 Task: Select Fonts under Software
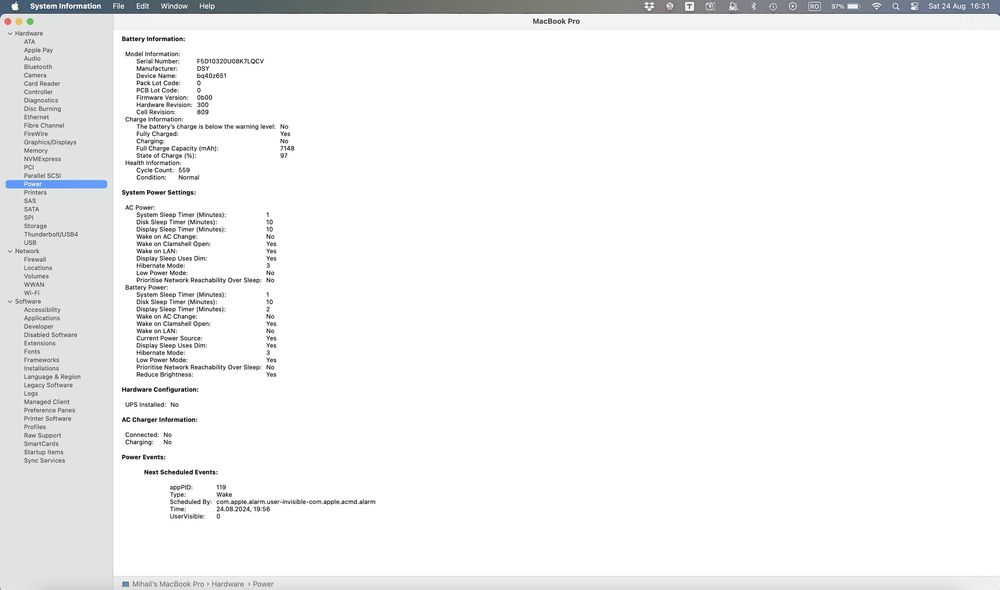32,351
